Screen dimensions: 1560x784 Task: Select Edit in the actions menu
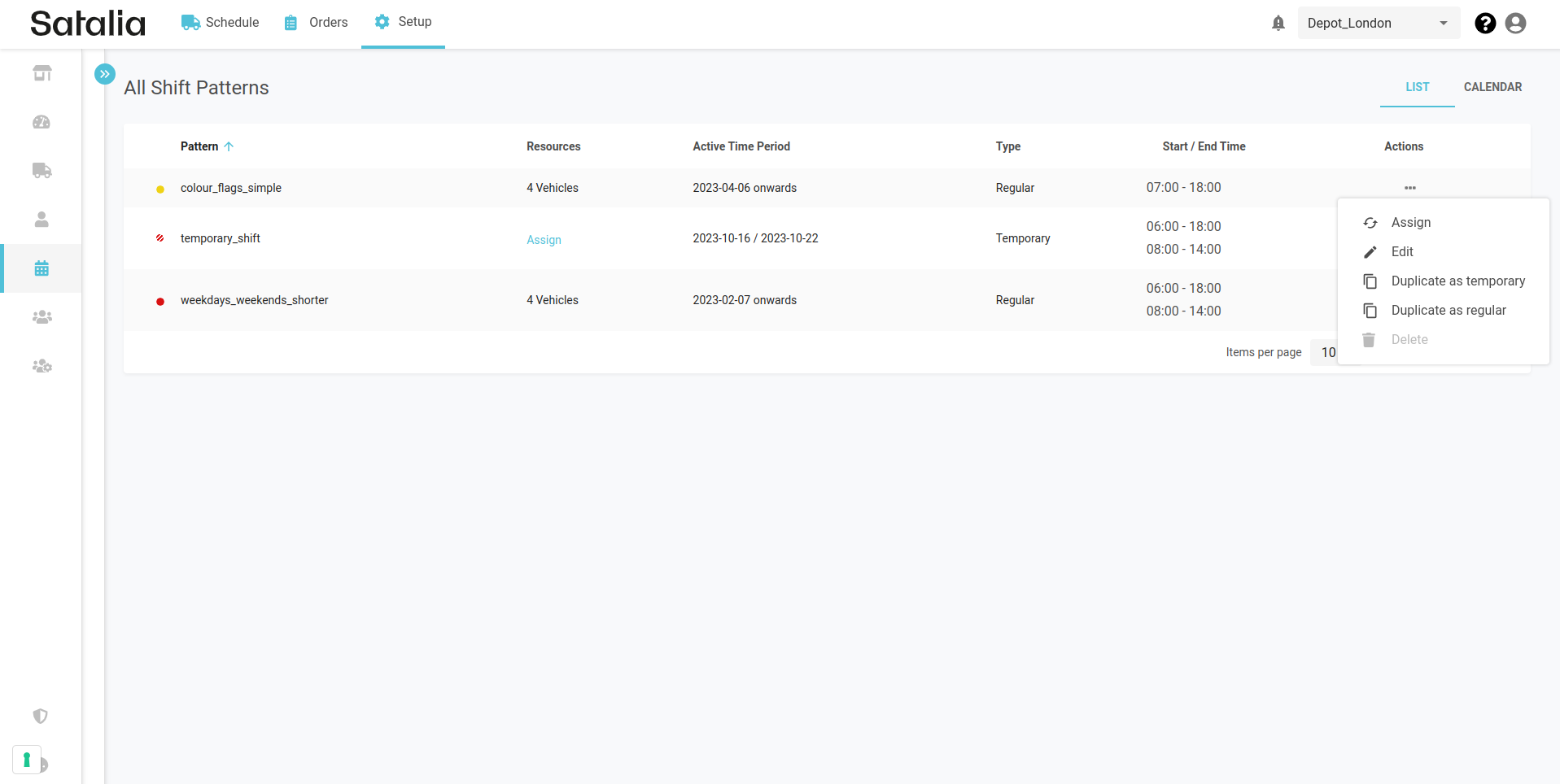click(x=1401, y=252)
